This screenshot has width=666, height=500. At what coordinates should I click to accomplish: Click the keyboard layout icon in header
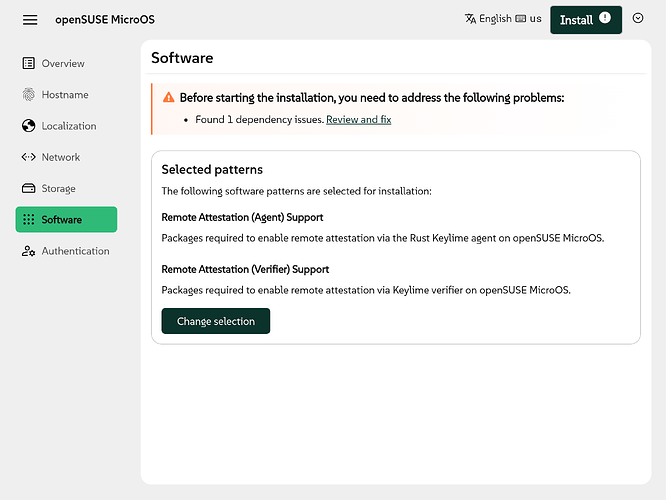click(521, 19)
